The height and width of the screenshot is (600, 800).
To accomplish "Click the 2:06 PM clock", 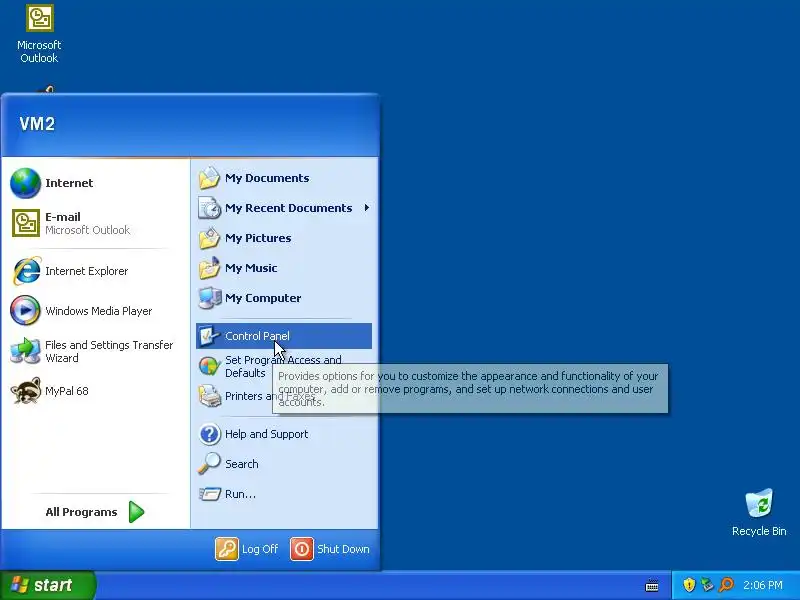I will (x=763, y=585).
